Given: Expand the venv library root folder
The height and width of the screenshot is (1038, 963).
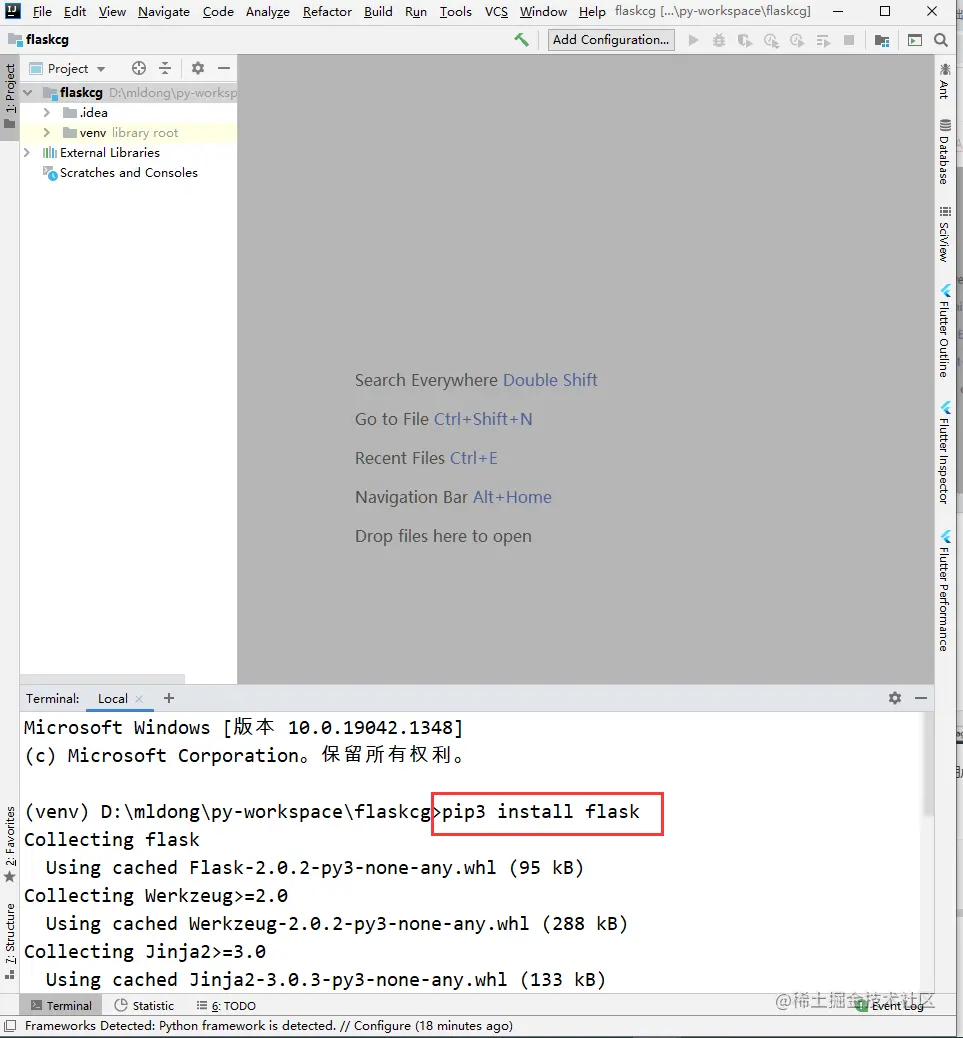Looking at the screenshot, I should 45,132.
